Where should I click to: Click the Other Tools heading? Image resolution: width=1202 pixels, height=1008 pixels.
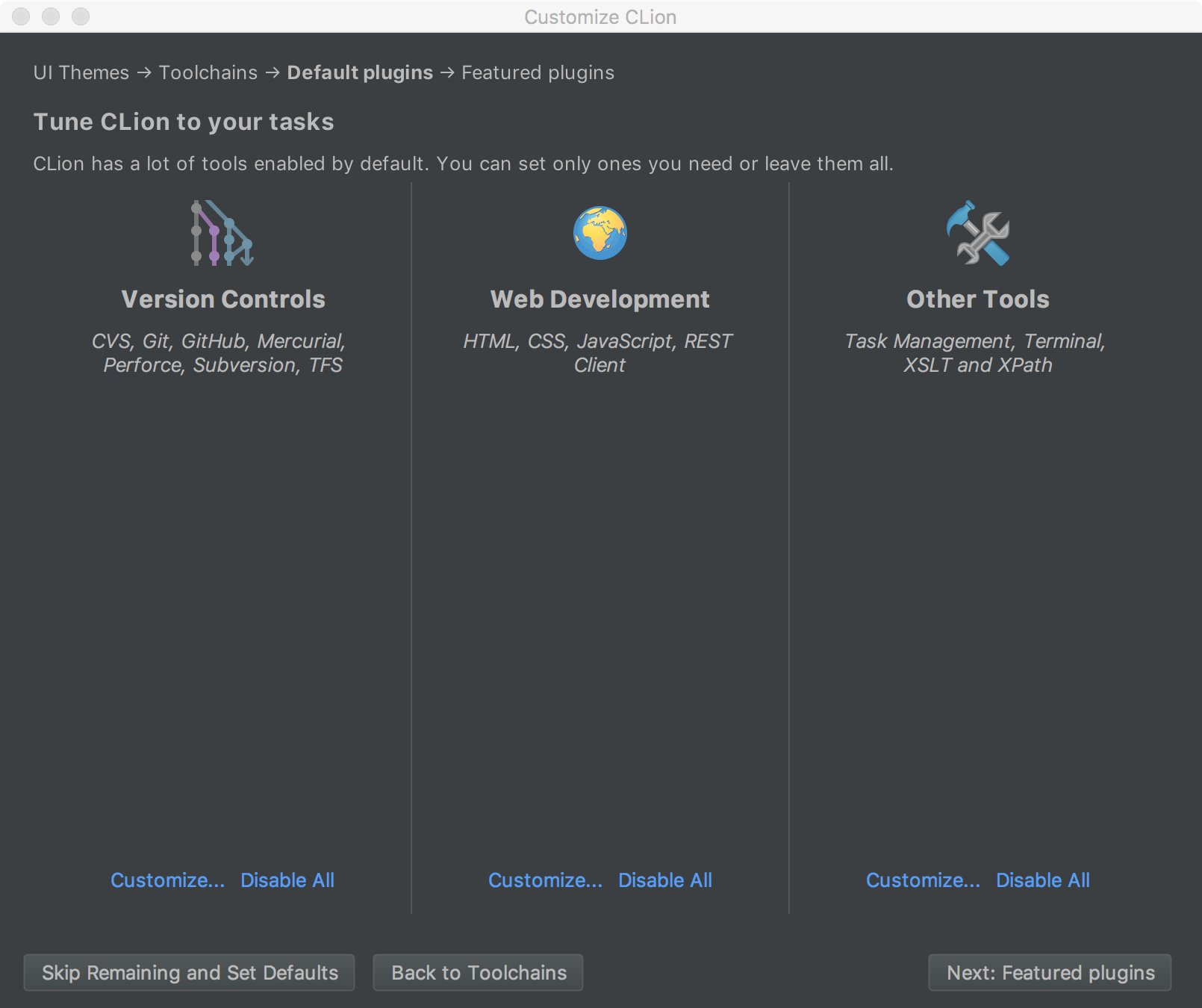(978, 299)
